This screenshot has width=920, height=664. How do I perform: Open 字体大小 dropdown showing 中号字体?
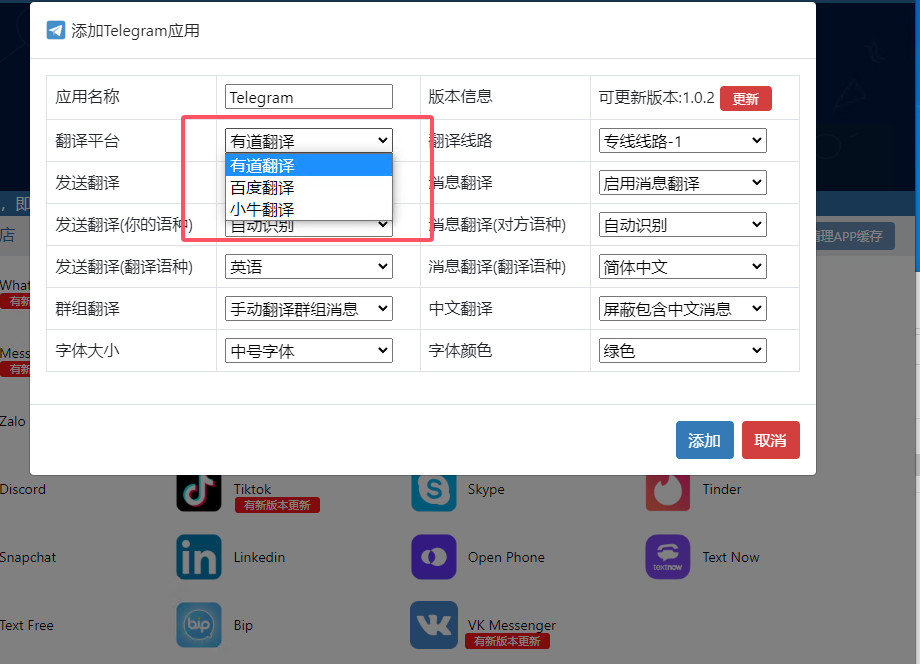point(309,351)
